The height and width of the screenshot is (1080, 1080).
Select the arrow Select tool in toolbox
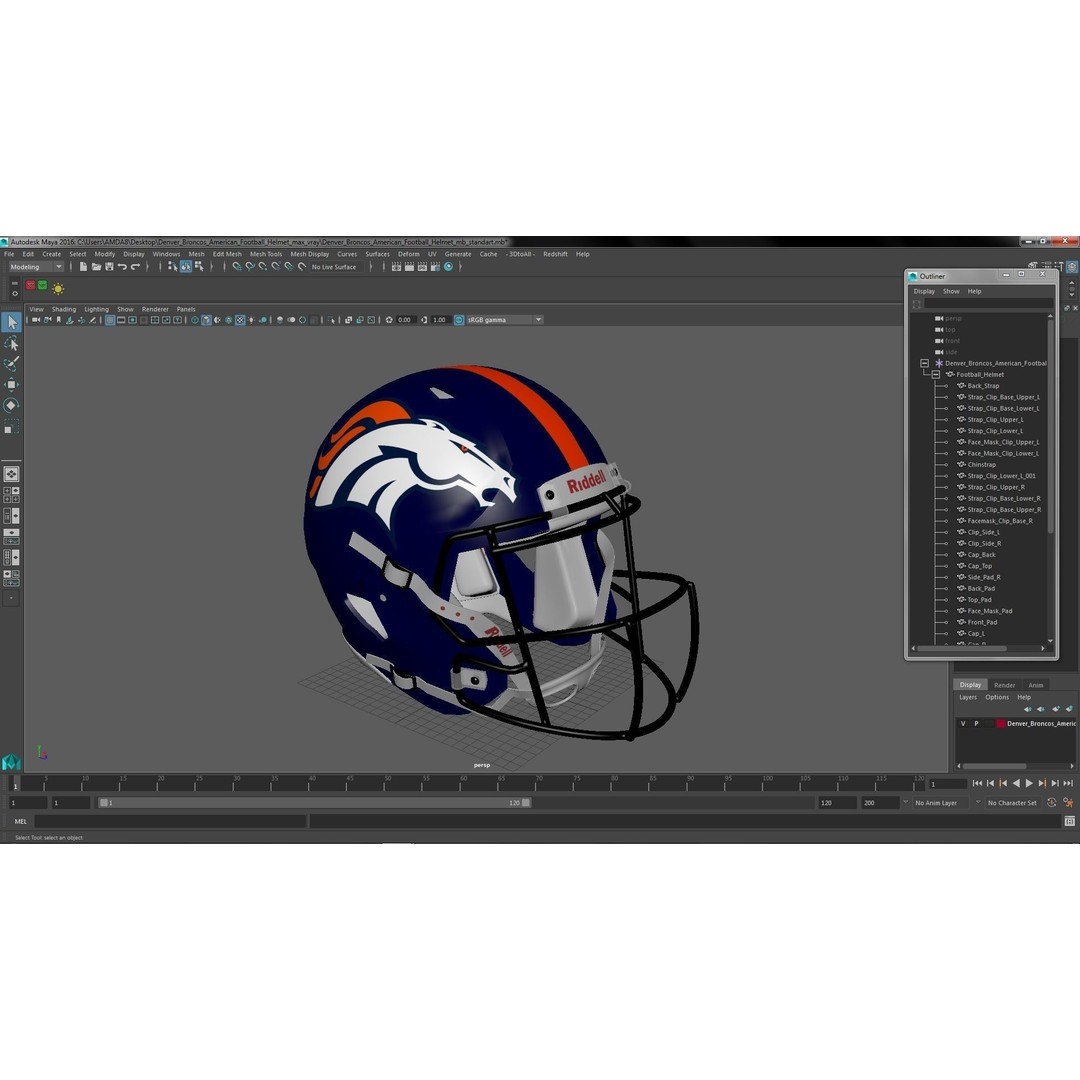coord(11,322)
